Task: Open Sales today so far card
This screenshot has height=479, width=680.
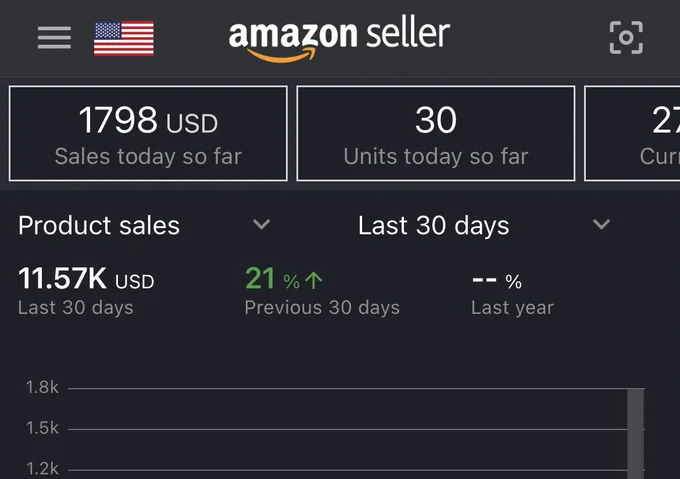Action: click(x=148, y=133)
